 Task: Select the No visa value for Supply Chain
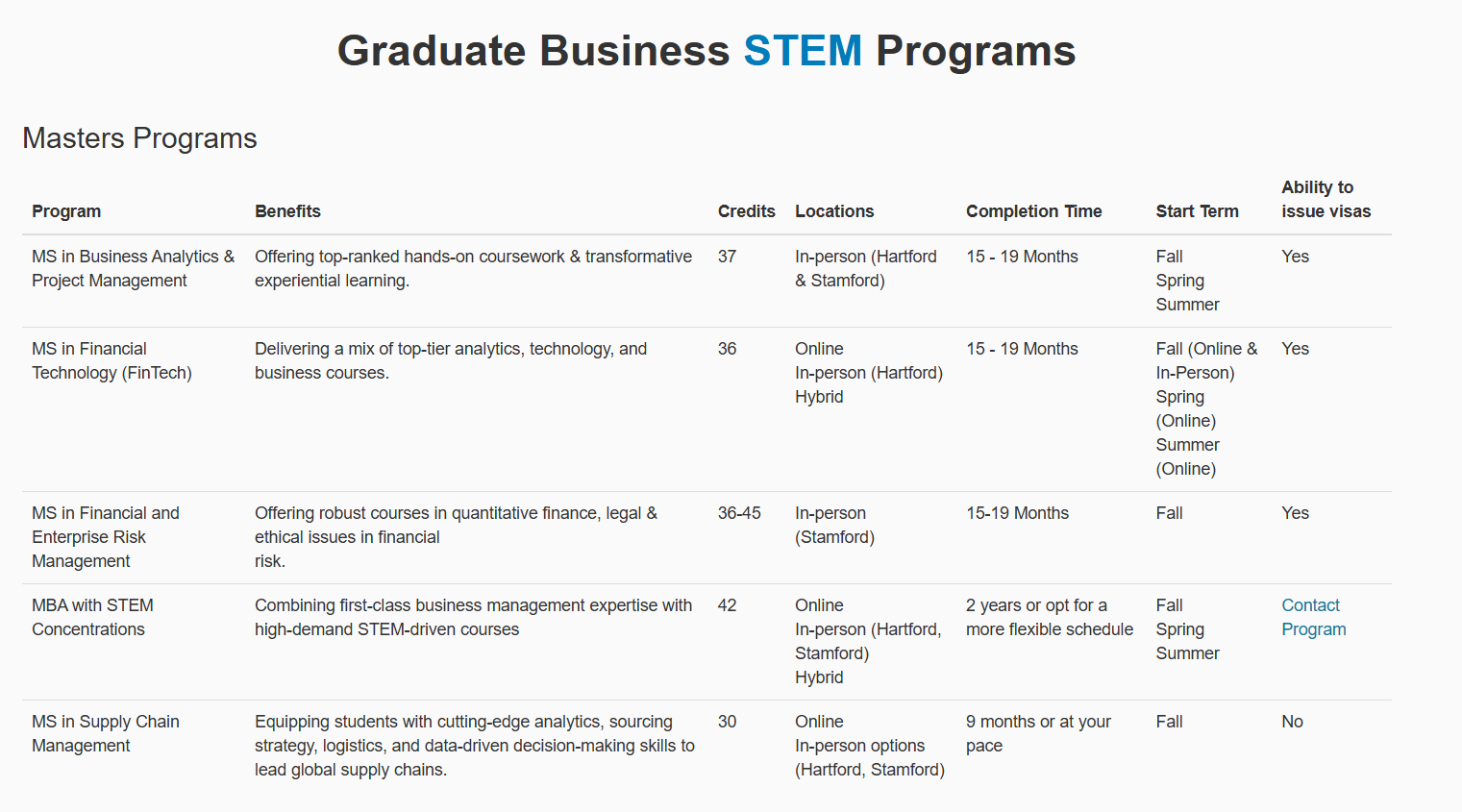[x=1292, y=722]
